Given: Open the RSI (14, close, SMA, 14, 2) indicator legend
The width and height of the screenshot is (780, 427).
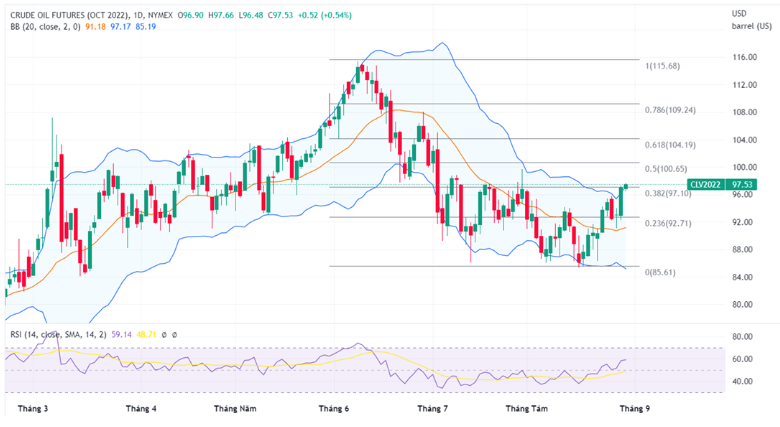Looking at the screenshot, I should 58,334.
